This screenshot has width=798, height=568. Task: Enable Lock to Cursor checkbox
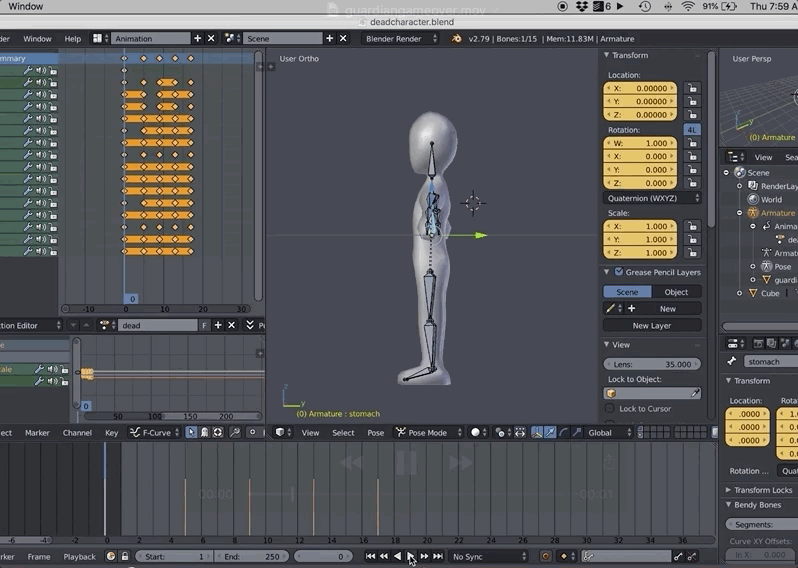[610, 409]
